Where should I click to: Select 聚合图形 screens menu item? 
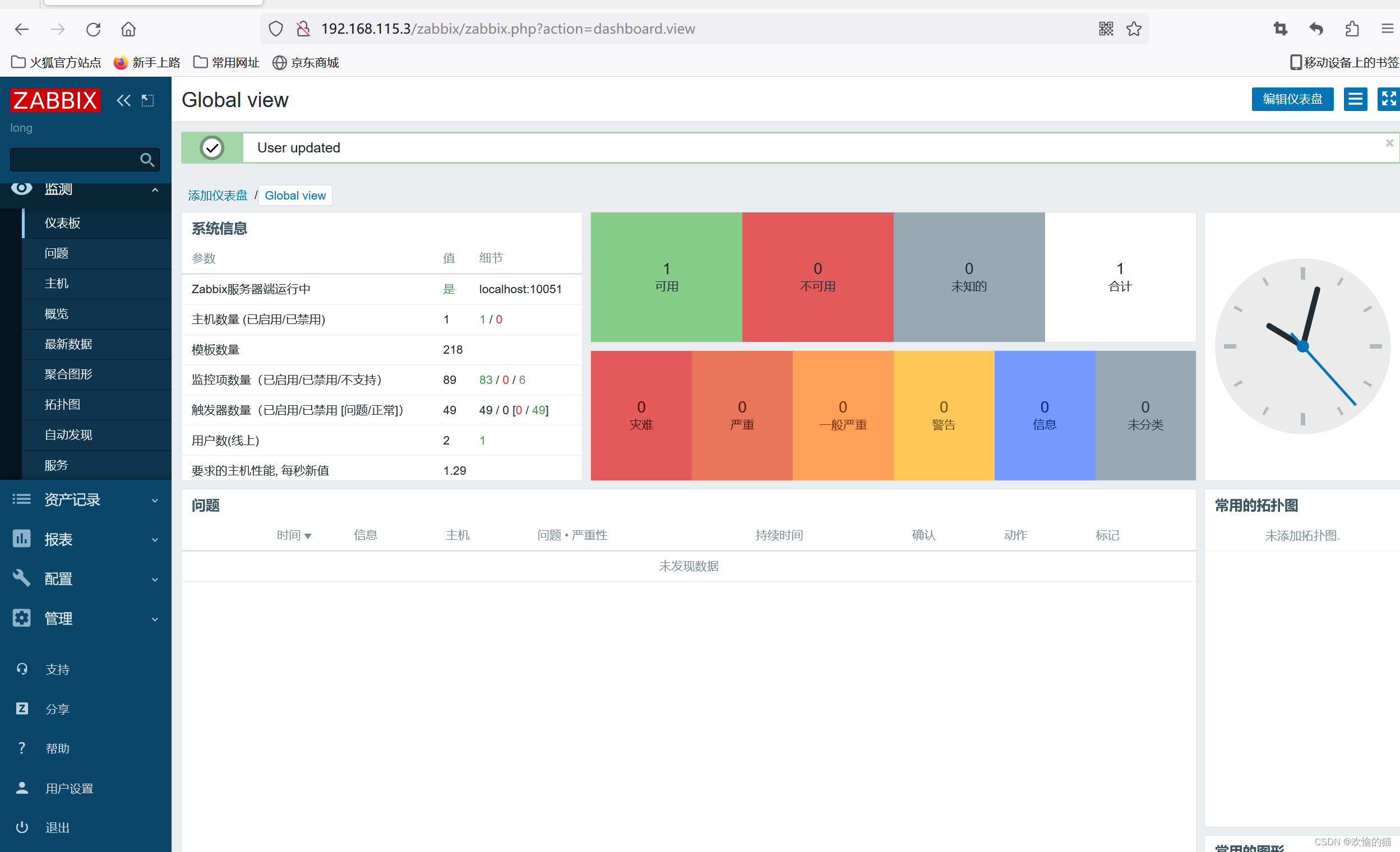96,374
